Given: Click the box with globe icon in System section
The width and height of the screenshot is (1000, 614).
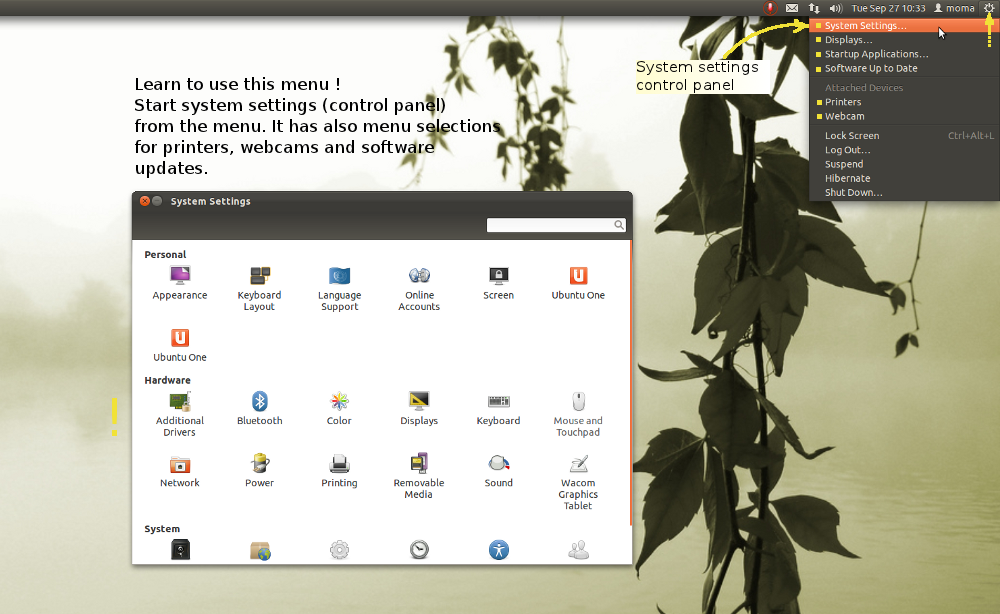Looking at the screenshot, I should [x=260, y=550].
